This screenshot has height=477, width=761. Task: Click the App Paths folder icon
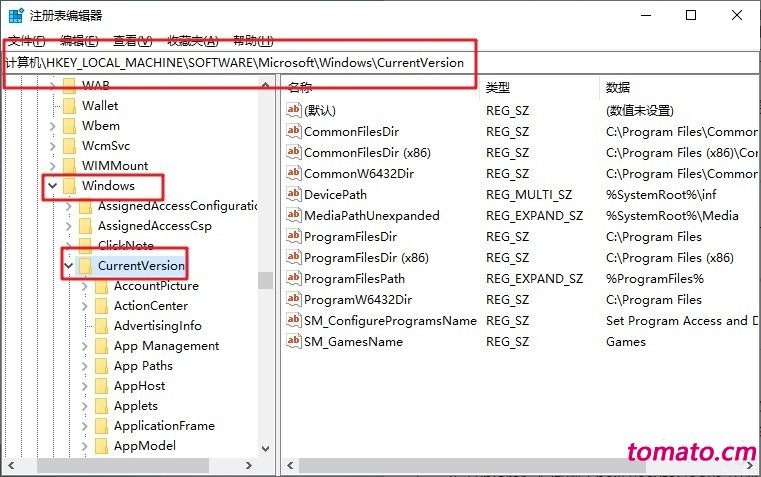101,366
